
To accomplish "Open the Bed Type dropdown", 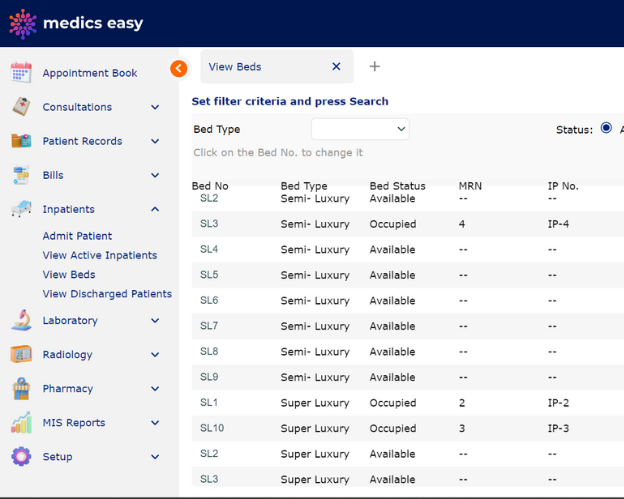I will coord(360,129).
